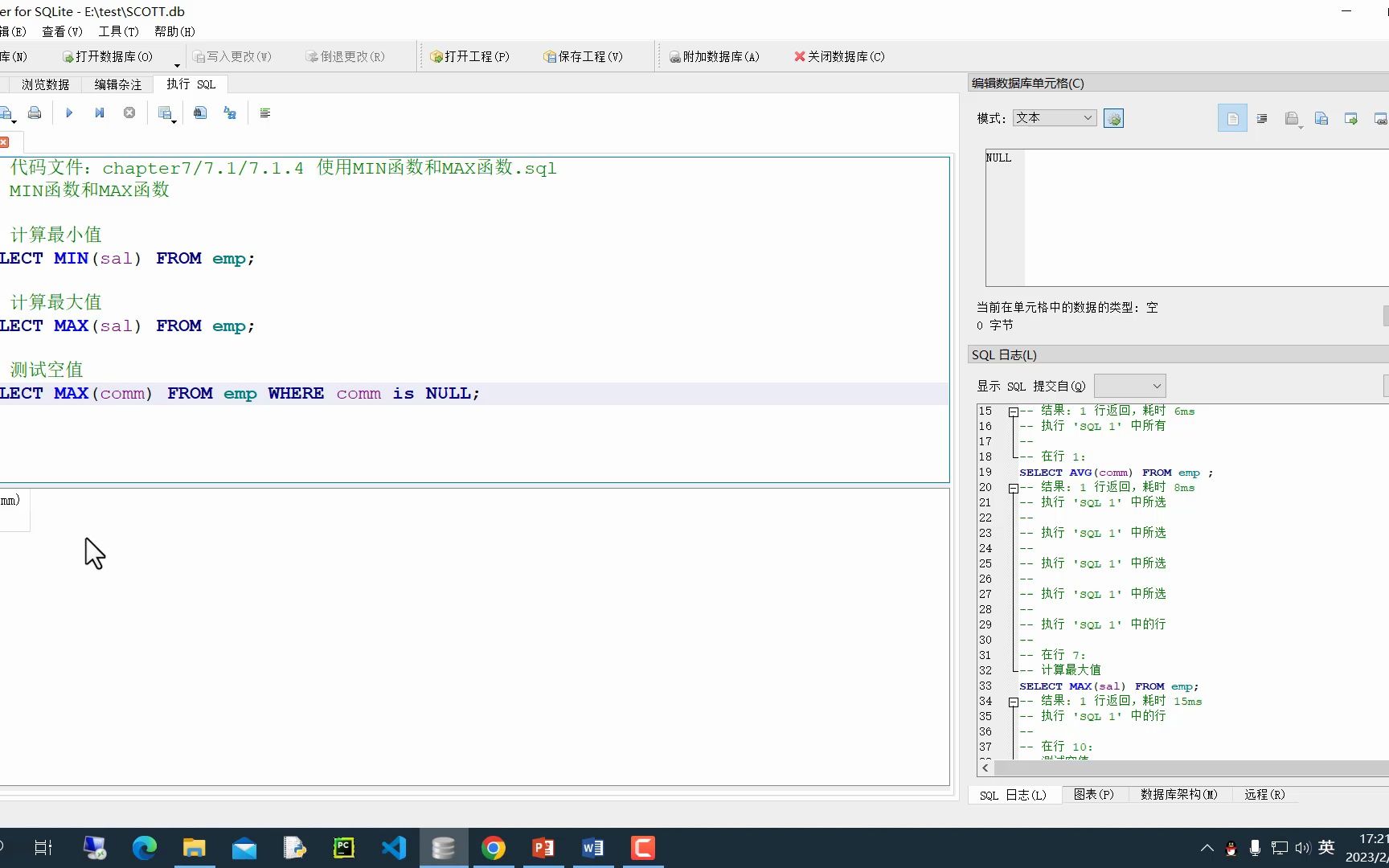Click import cell from file arrow icon
The image size is (1389, 868).
(x=1351, y=118)
